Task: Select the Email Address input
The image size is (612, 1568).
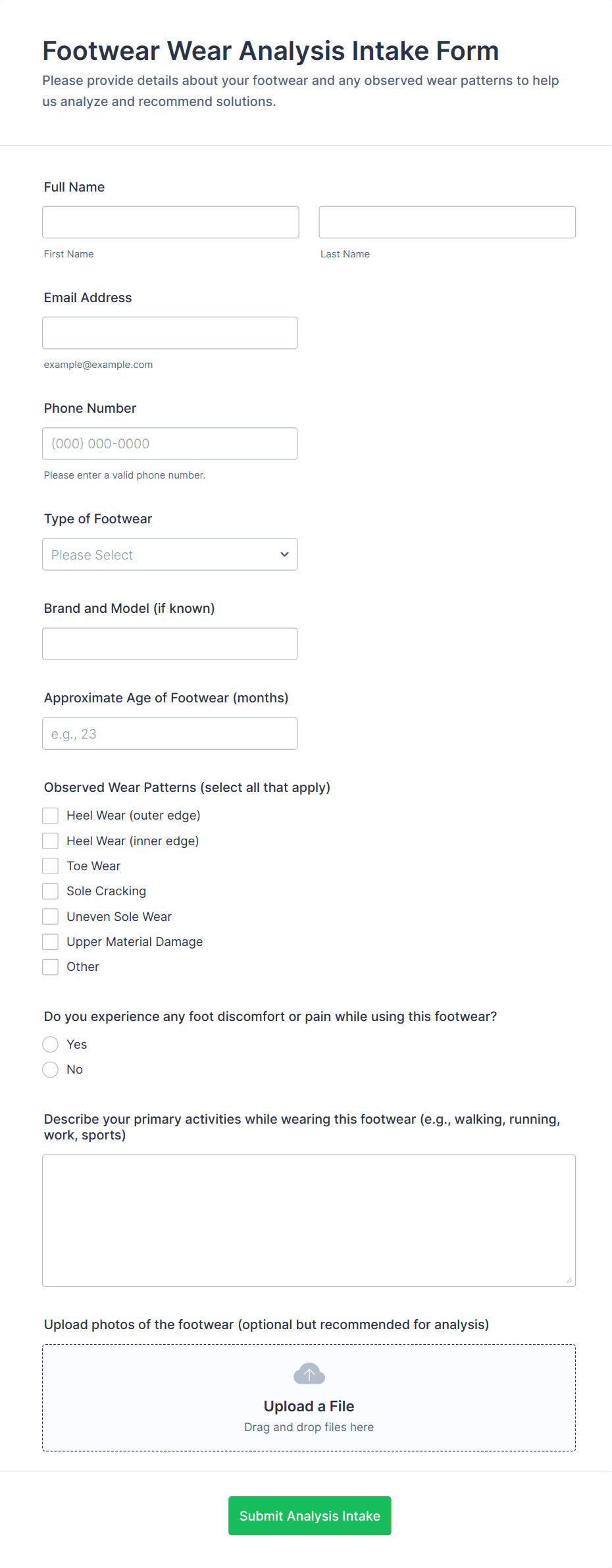Action: pyautogui.click(x=170, y=333)
